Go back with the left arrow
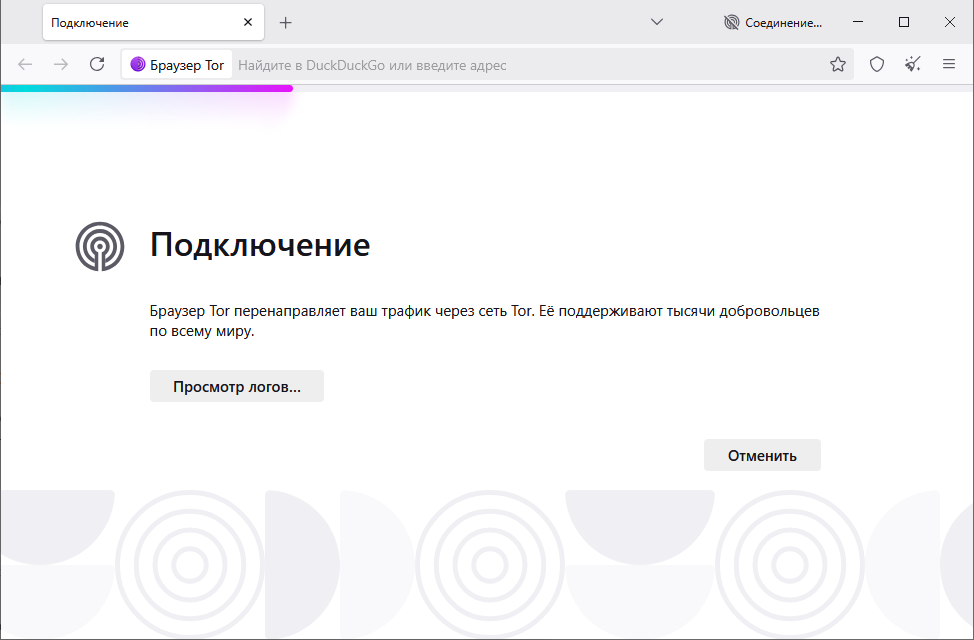This screenshot has height=640, width=974. point(25,64)
